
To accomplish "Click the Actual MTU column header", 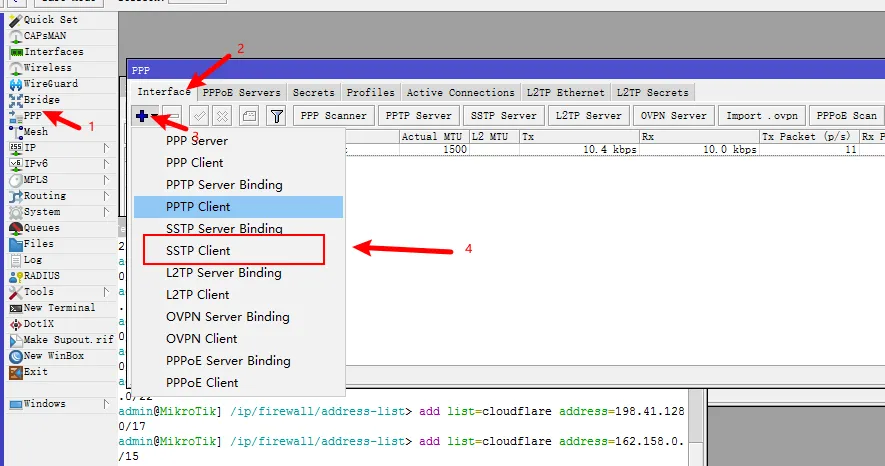I will (x=434, y=137).
